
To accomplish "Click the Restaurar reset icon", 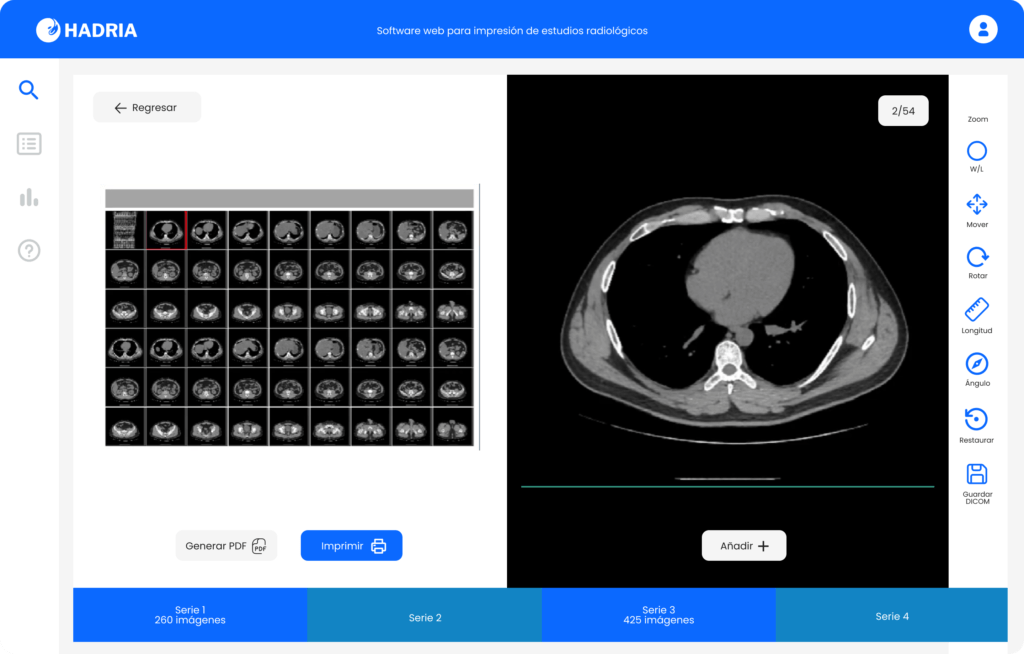I will pos(977,419).
